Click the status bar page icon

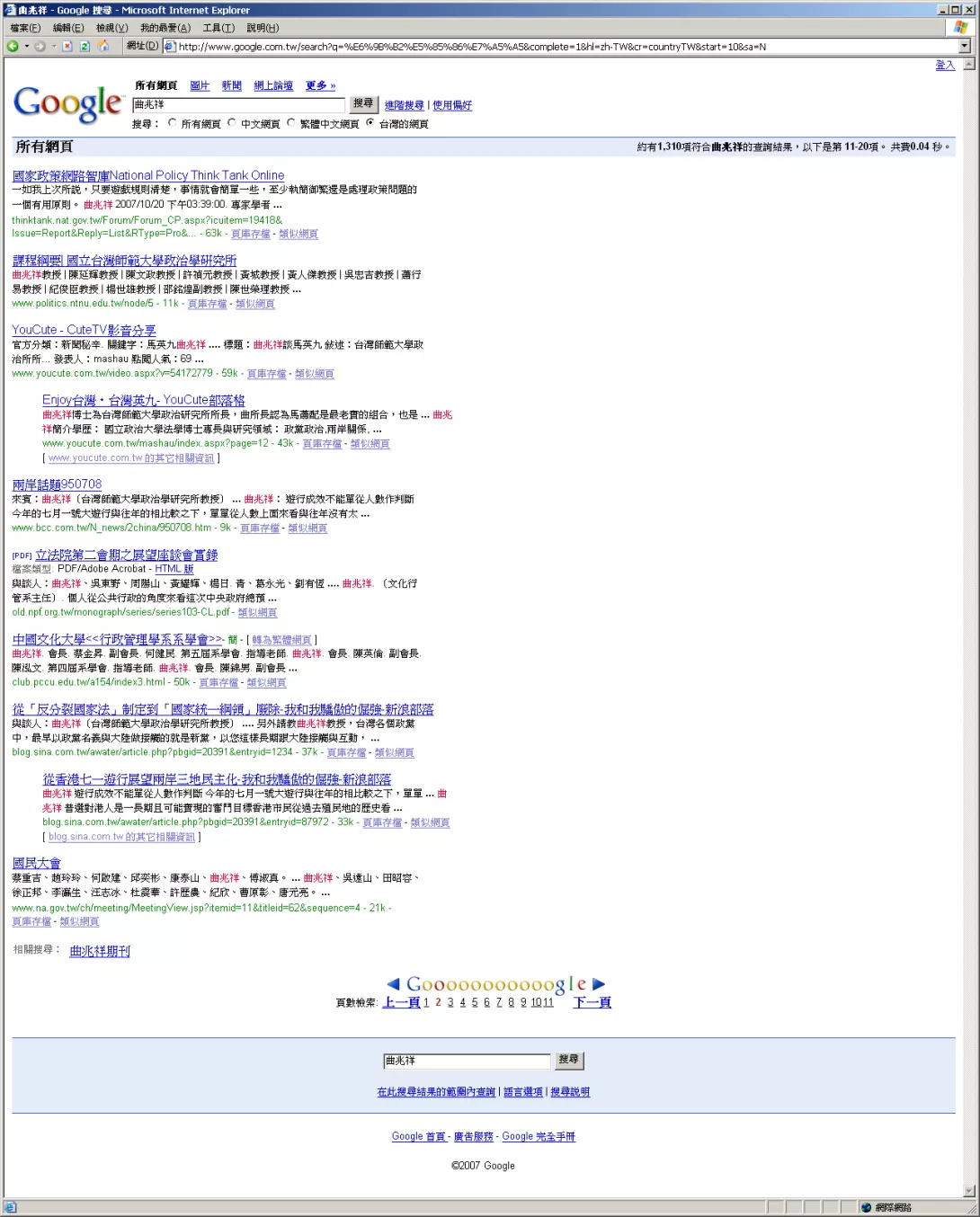(x=11, y=1207)
